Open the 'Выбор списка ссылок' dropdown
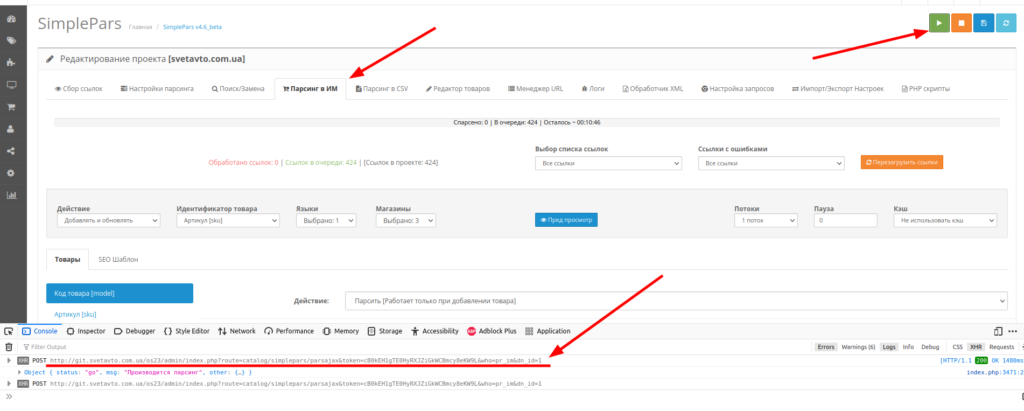1024x411 pixels. click(x=608, y=163)
